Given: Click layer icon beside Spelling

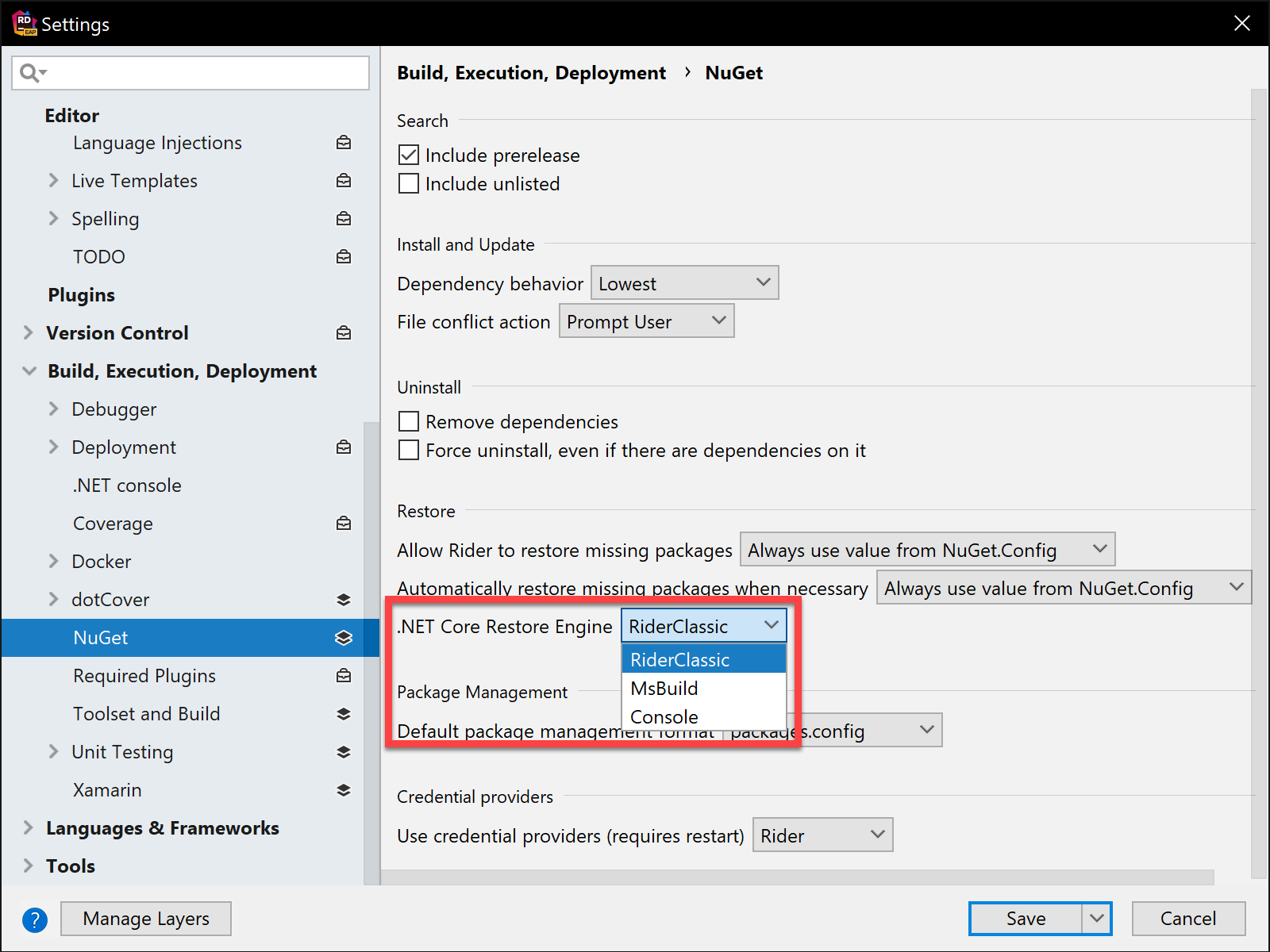Looking at the screenshot, I should point(344,219).
